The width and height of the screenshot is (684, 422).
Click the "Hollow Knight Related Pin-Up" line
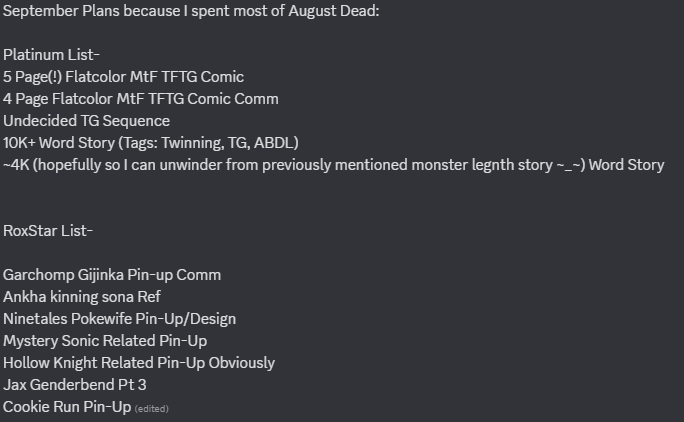tap(139, 363)
